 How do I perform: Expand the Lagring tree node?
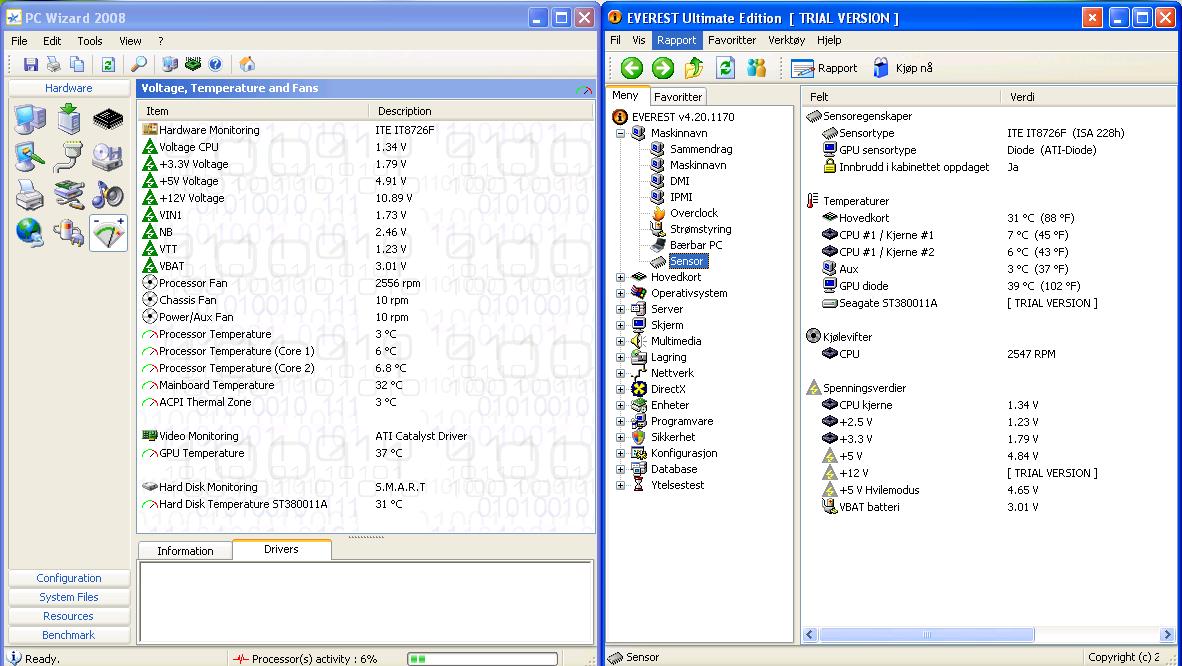[x=620, y=358]
